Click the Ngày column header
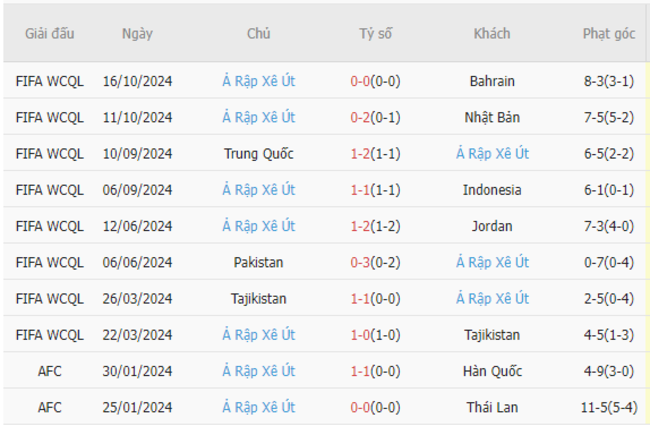 137,34
